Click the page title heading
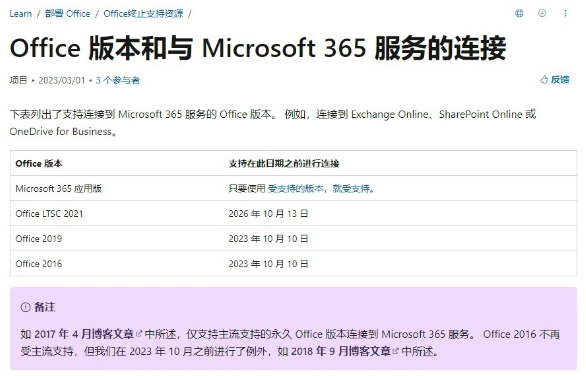This screenshot has width=586, height=380. coord(258,48)
